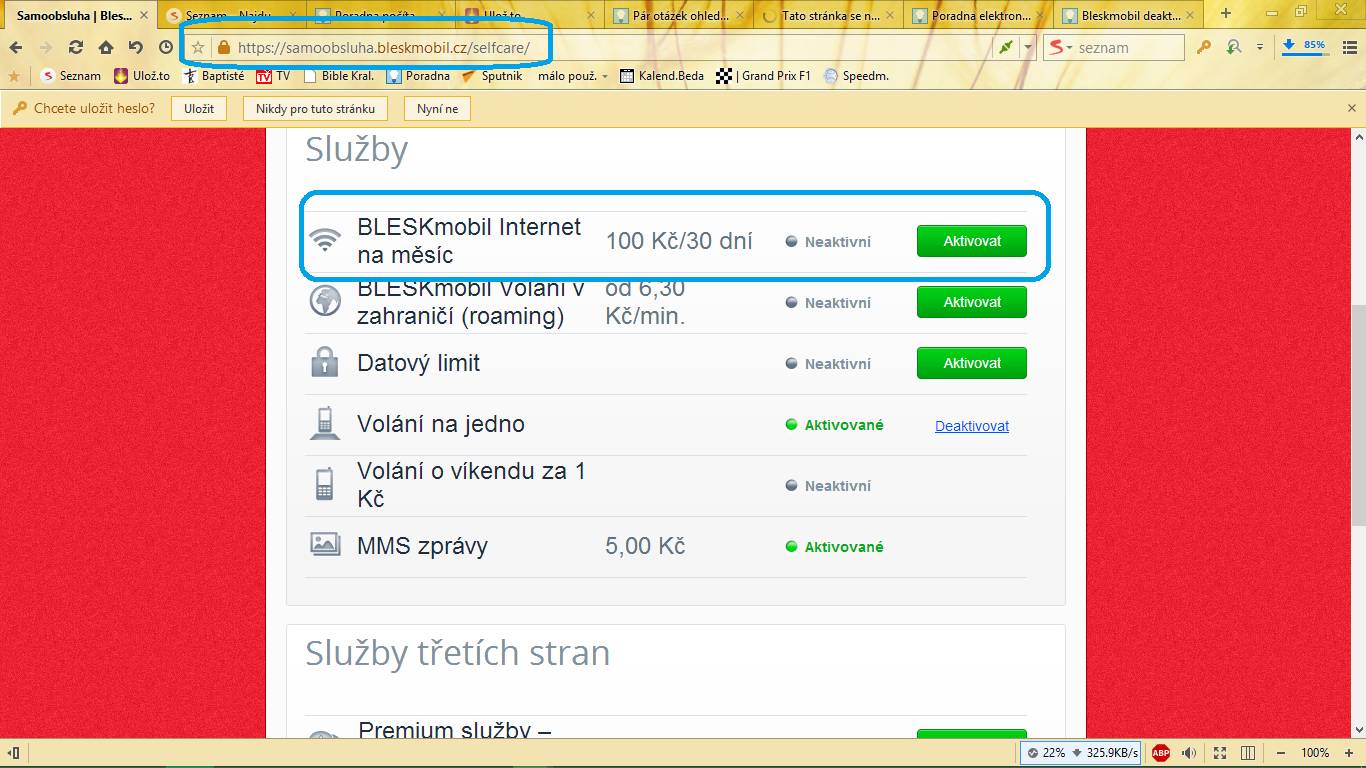
Task: Click the AdBlock Plus ABP icon
Action: [1161, 753]
